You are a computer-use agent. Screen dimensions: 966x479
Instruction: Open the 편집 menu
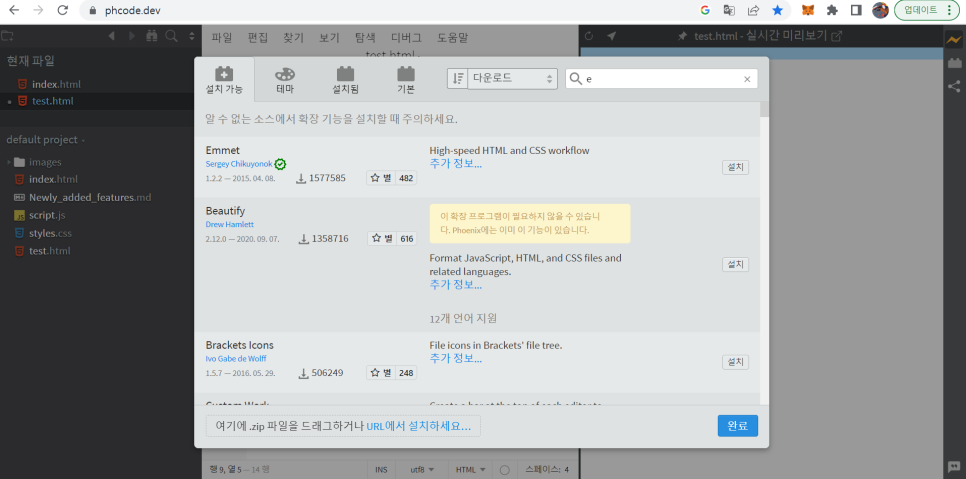click(258, 38)
